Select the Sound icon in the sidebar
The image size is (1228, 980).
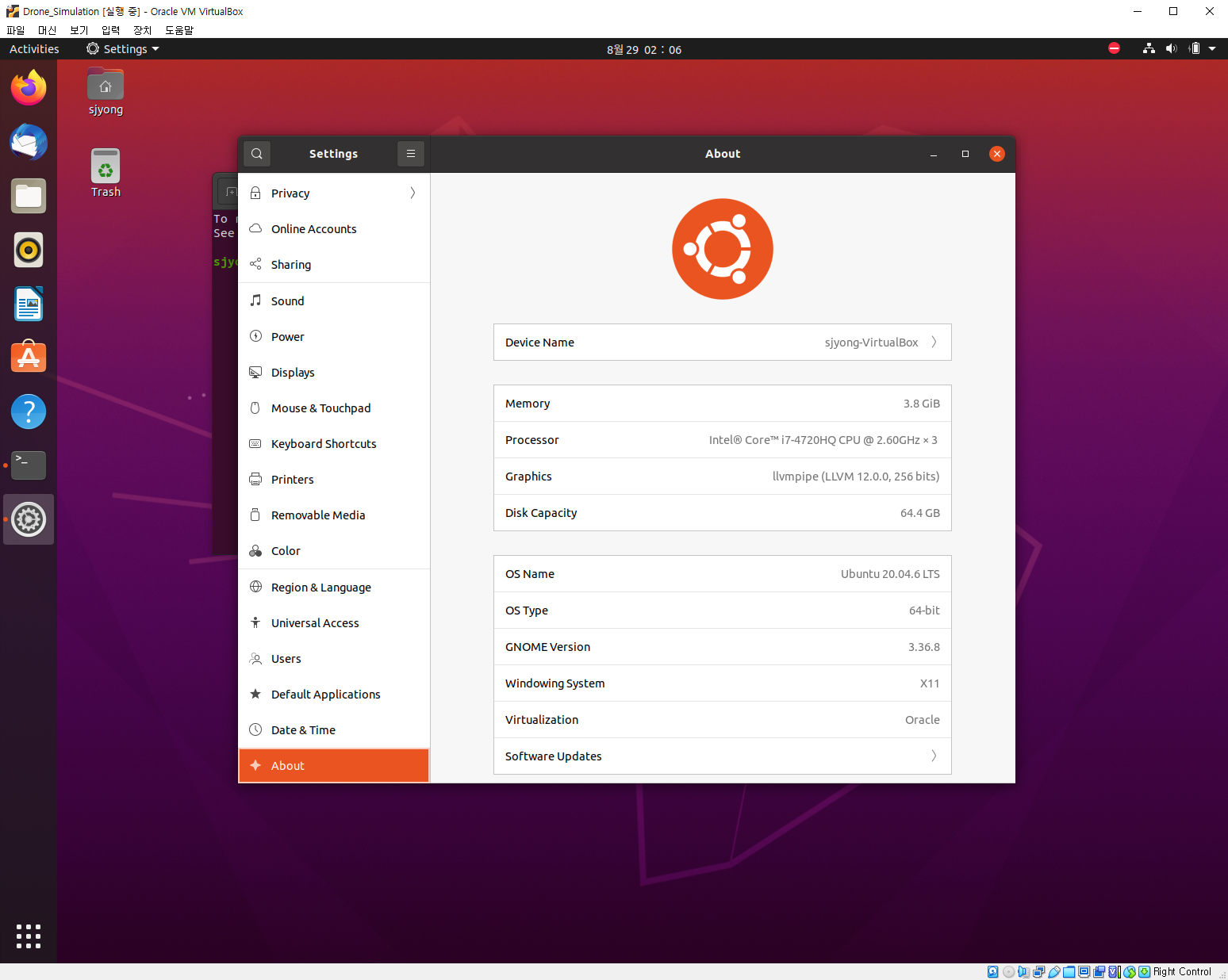point(255,301)
